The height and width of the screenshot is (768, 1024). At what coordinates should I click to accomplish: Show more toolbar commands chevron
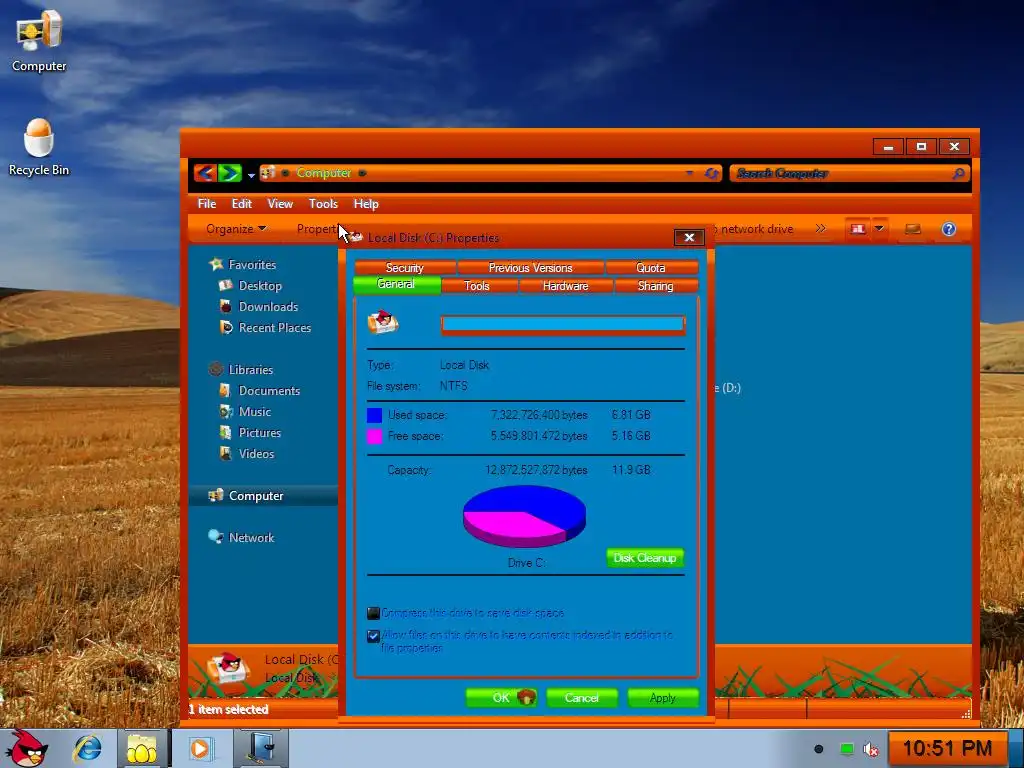coord(820,229)
